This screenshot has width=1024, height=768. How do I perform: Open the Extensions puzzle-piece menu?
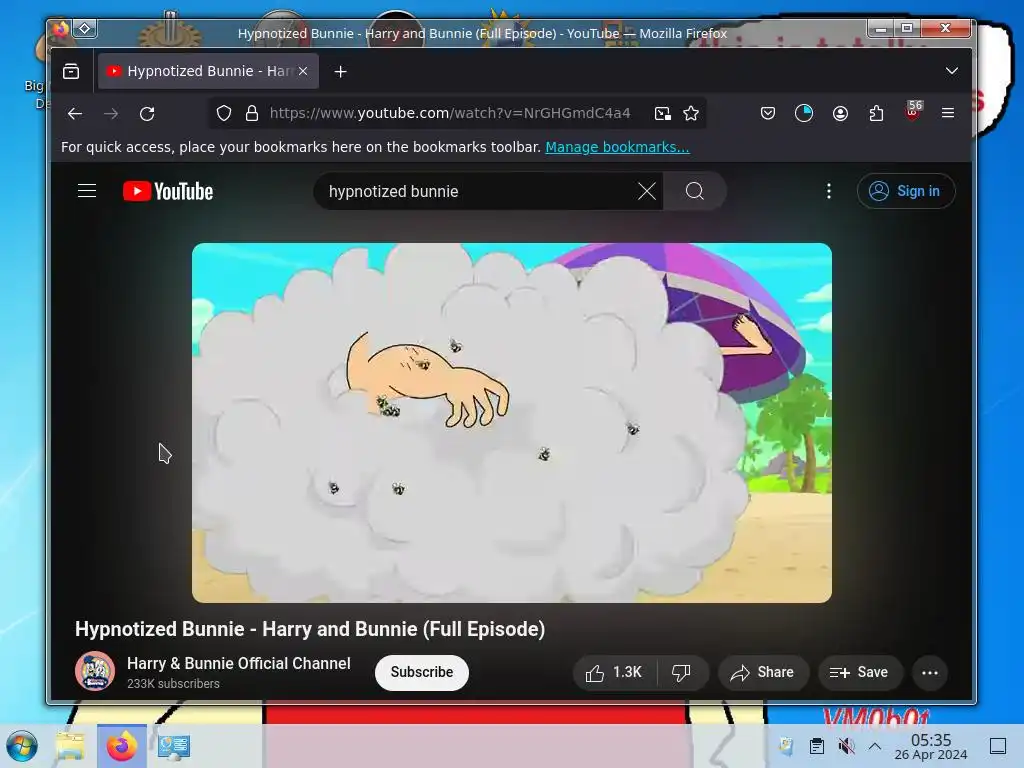(876, 114)
